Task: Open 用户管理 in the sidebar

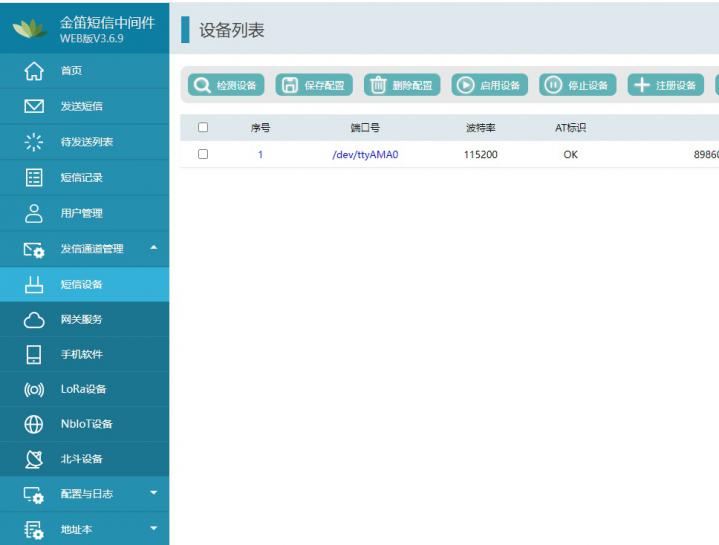Action: tap(84, 213)
